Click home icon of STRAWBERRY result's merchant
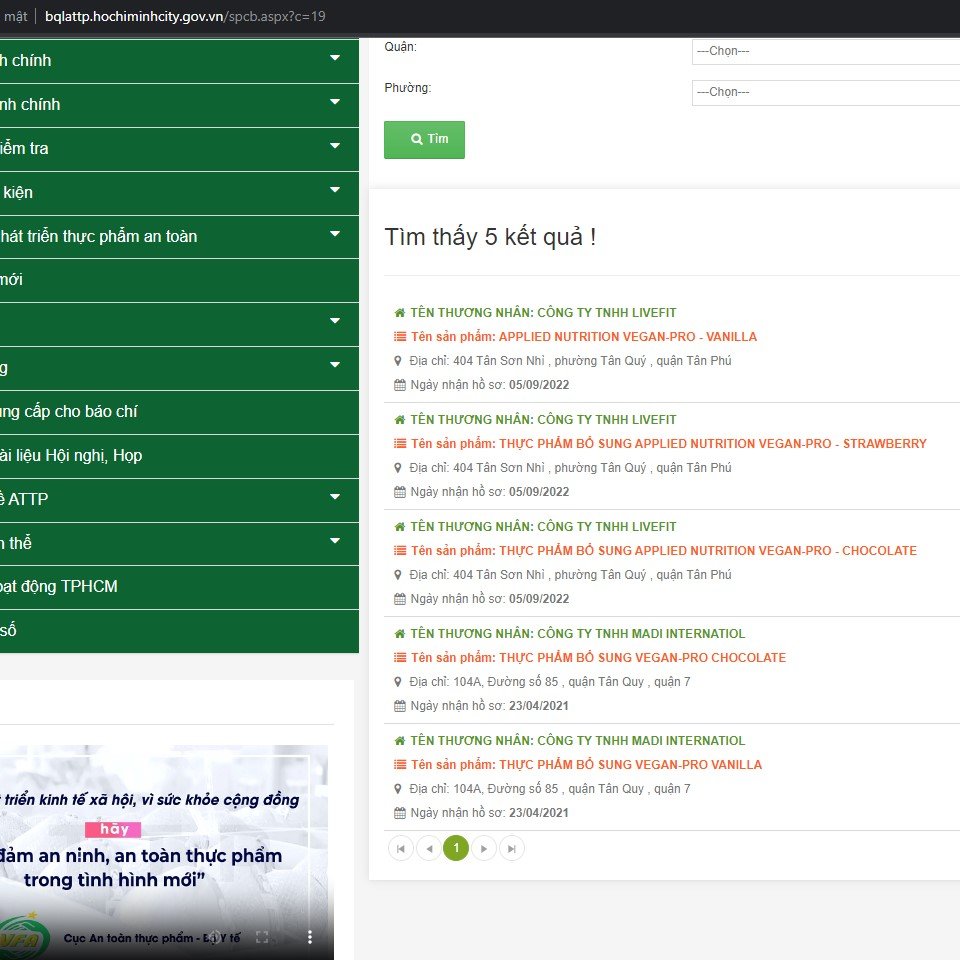960x960 pixels. 400,420
